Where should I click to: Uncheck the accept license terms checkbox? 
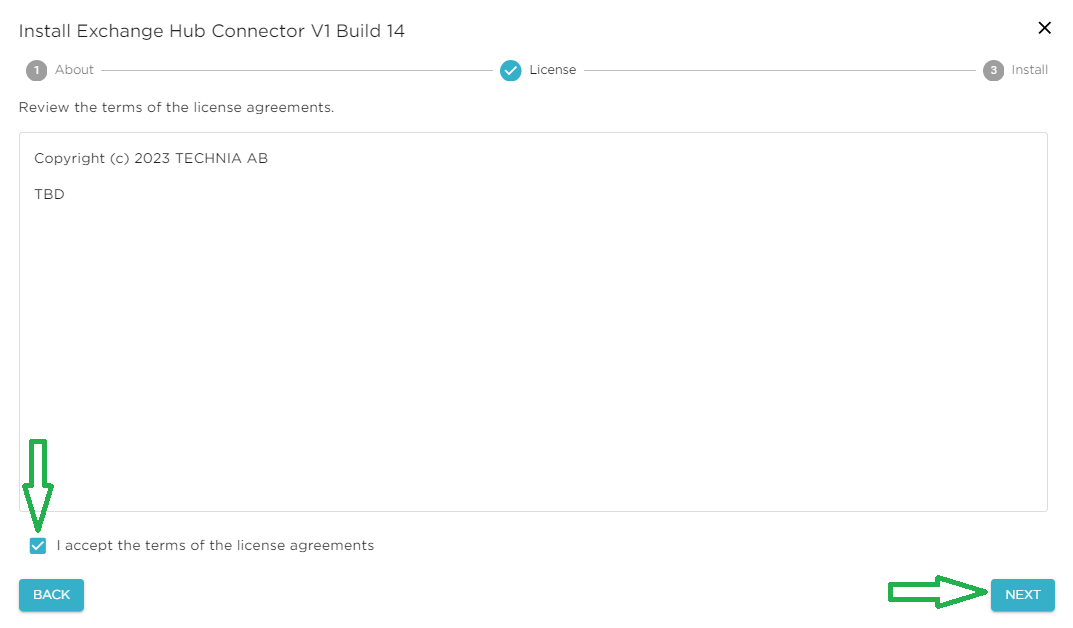(x=38, y=546)
